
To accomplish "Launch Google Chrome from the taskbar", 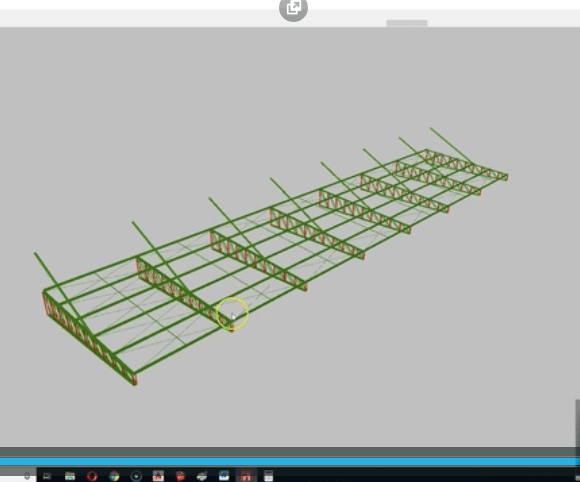I will 114,476.
